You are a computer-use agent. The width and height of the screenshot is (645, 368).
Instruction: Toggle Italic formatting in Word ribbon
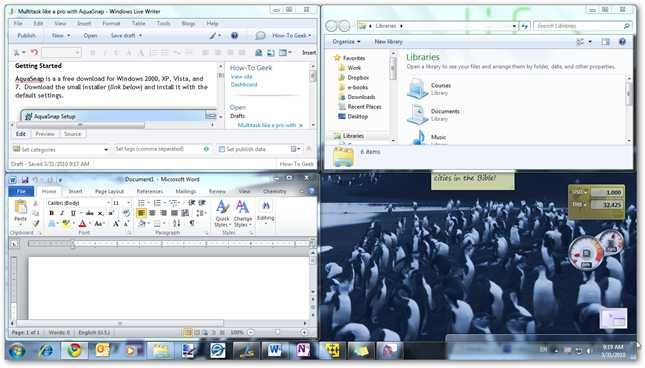coord(62,213)
